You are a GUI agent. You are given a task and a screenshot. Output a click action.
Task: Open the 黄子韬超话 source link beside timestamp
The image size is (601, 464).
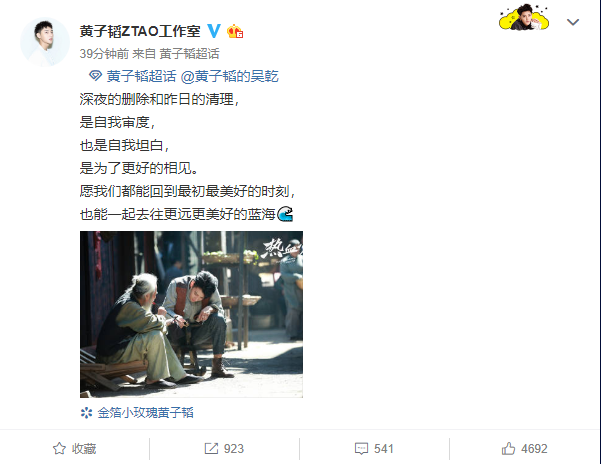click(x=189, y=54)
